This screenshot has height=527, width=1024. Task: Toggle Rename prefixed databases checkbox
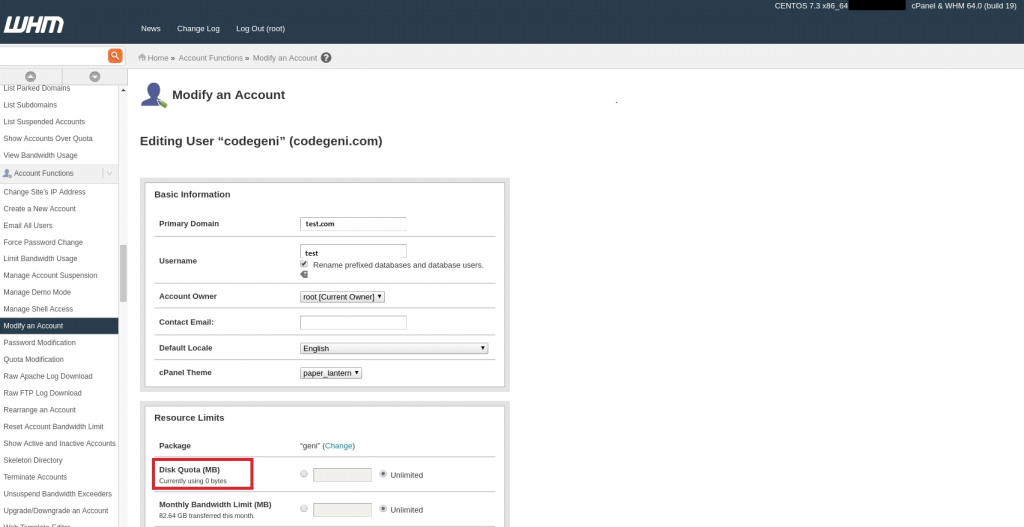coord(304,264)
